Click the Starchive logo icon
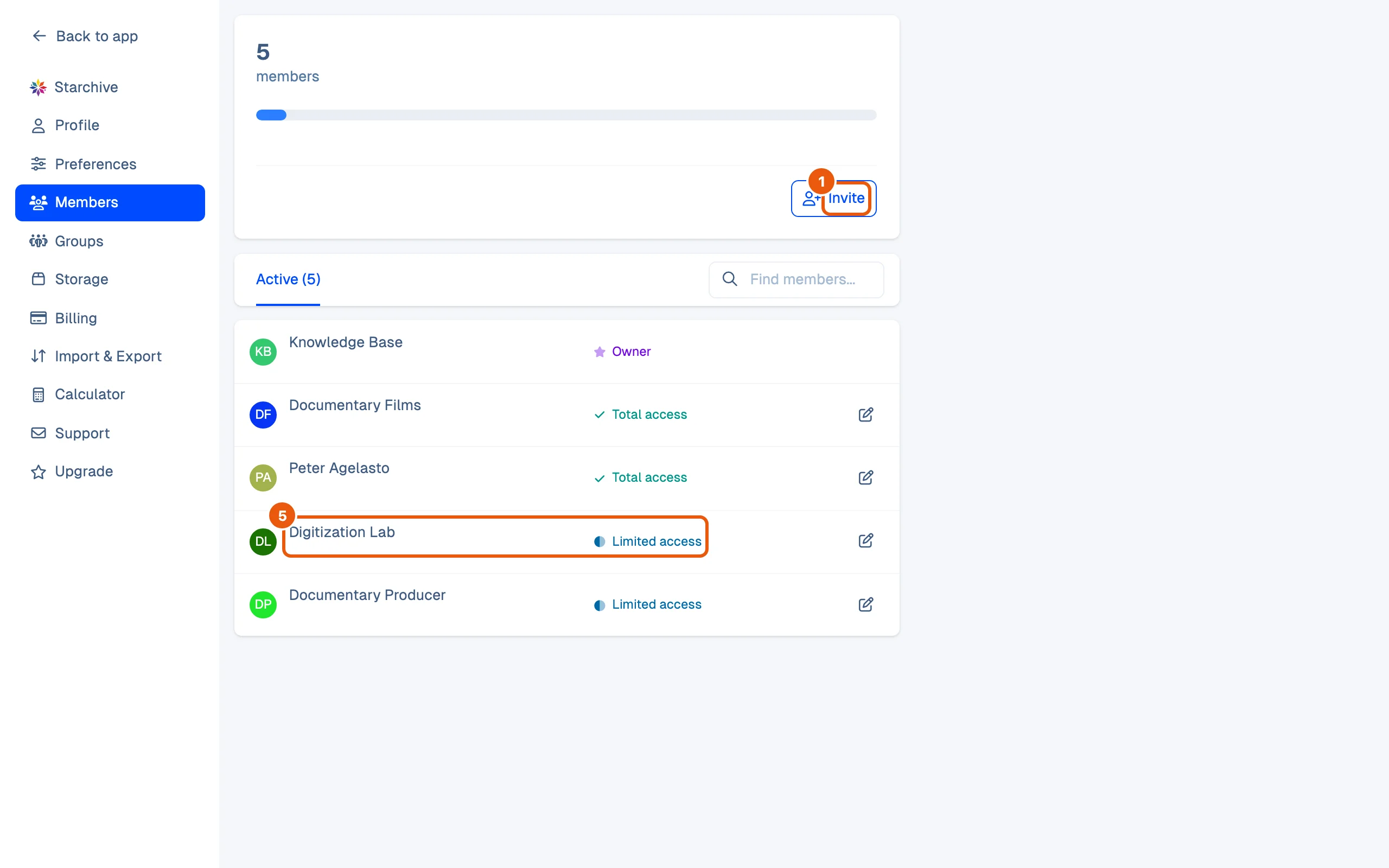 coord(38,87)
